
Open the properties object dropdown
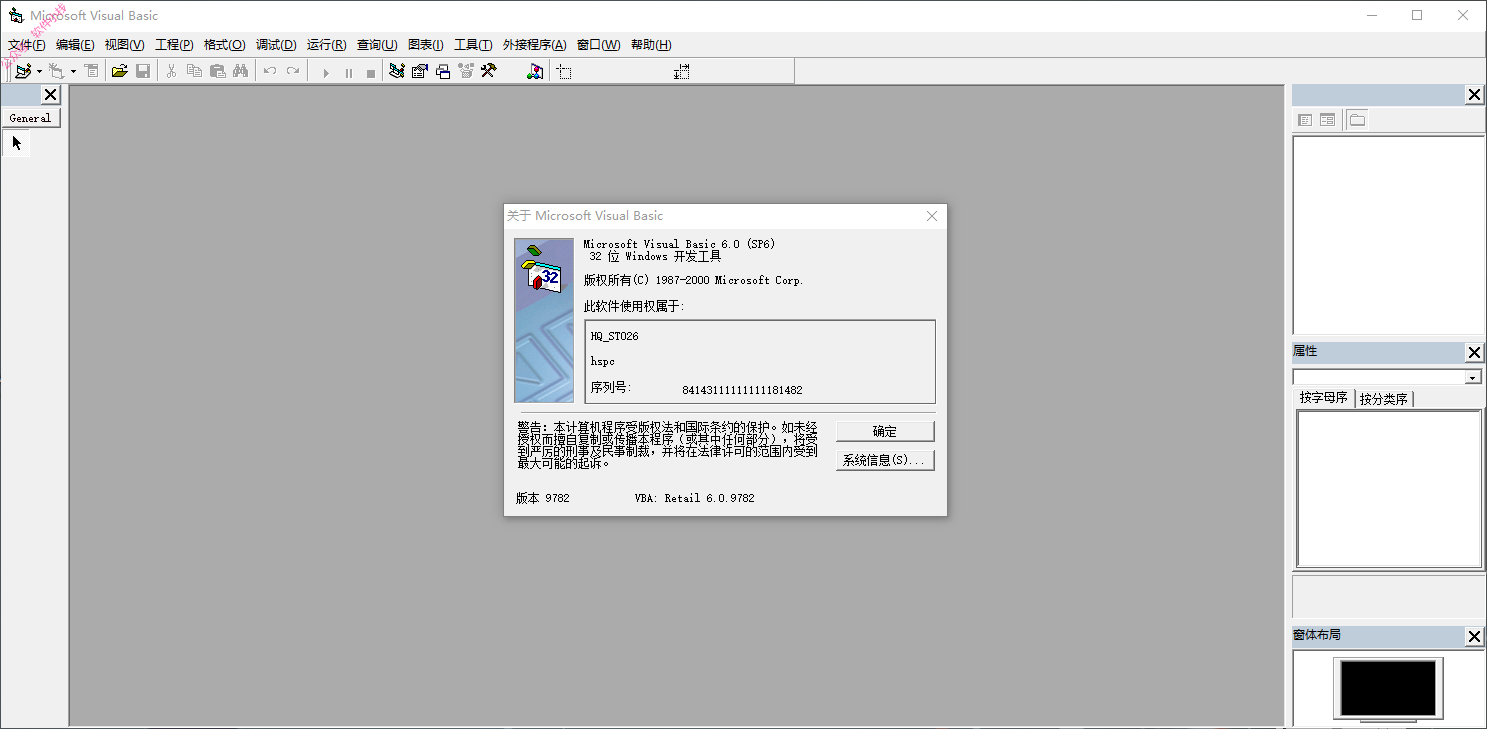(x=1473, y=377)
